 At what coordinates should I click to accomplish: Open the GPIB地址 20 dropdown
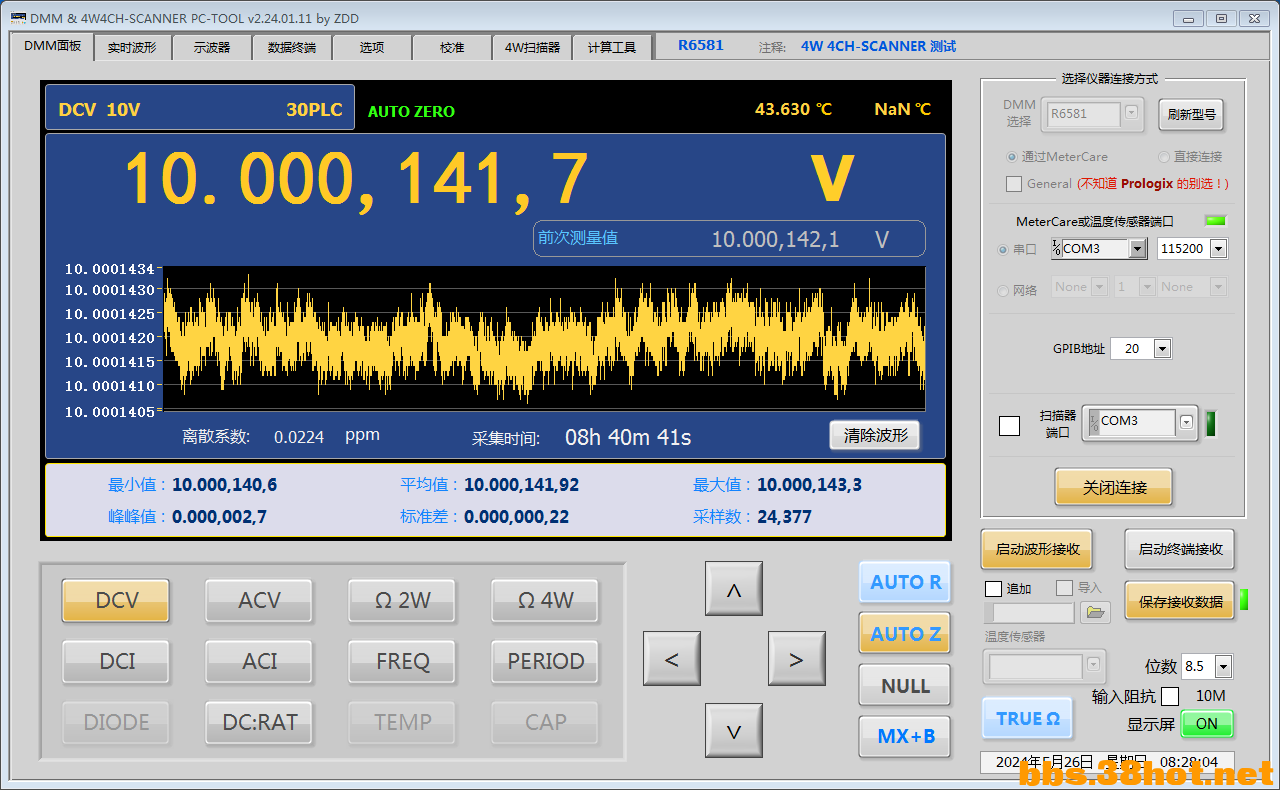pyautogui.click(x=1162, y=349)
